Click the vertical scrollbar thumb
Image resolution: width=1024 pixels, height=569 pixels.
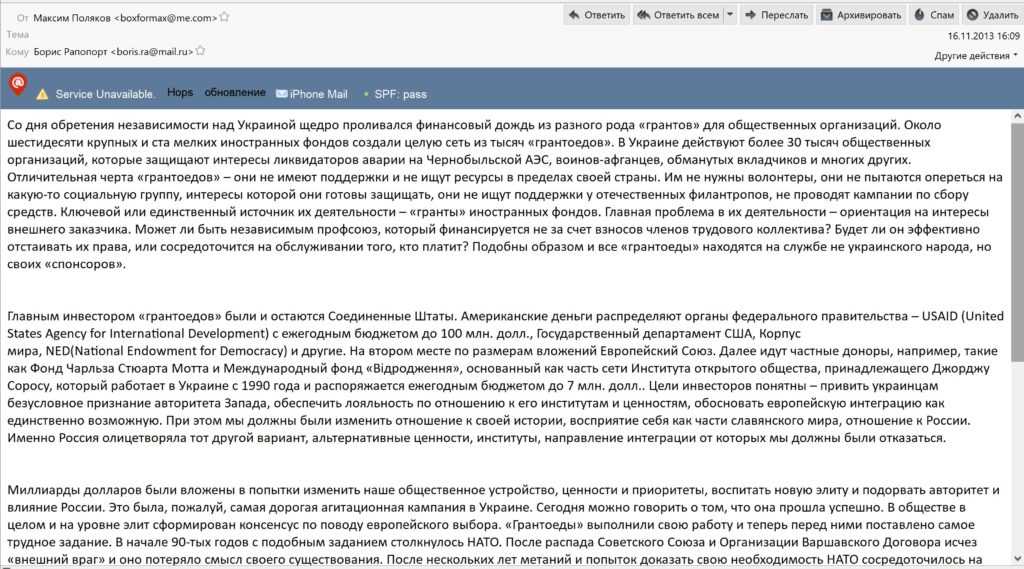[1017, 242]
